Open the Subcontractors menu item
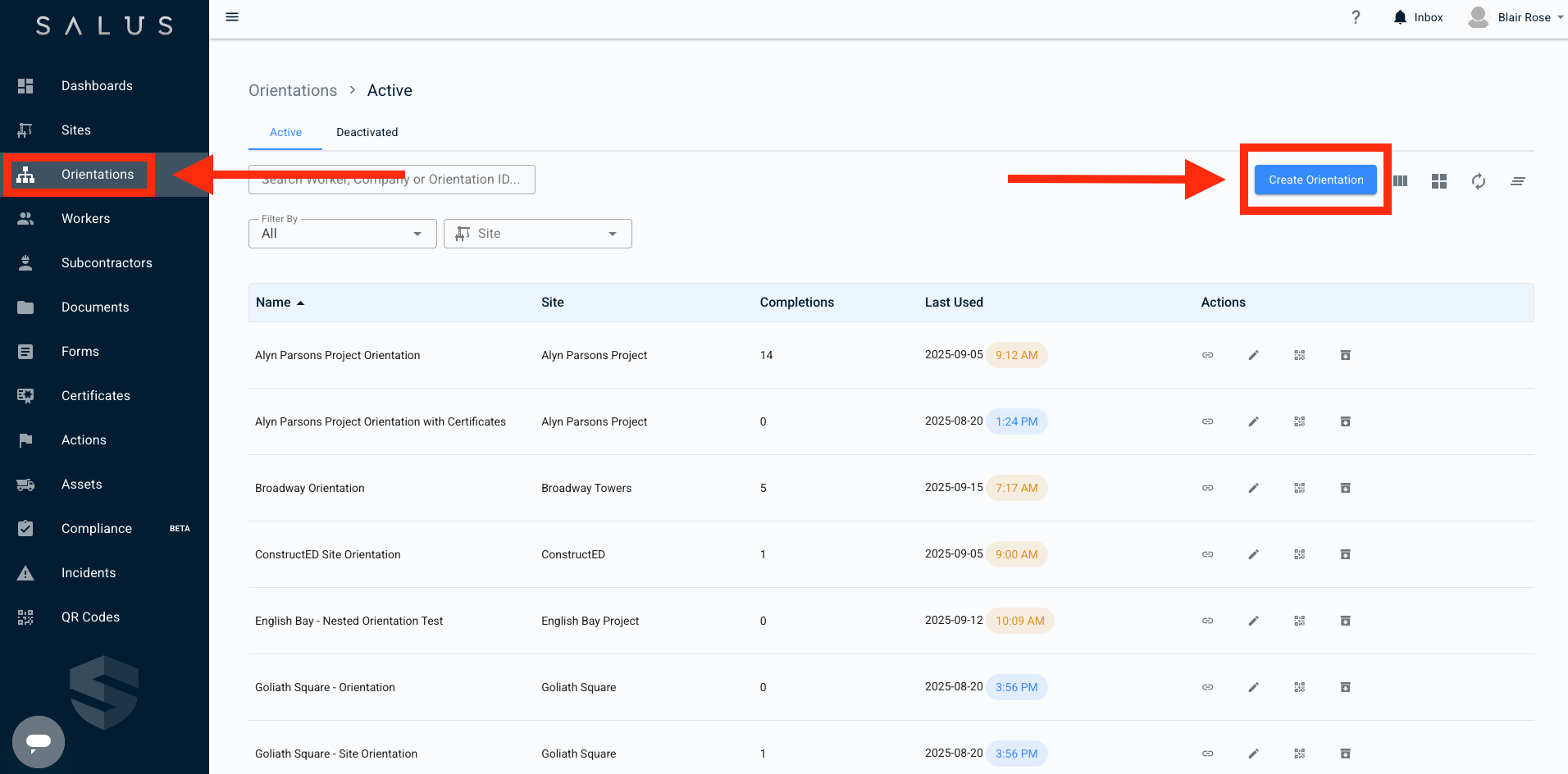1568x774 pixels. [x=107, y=262]
